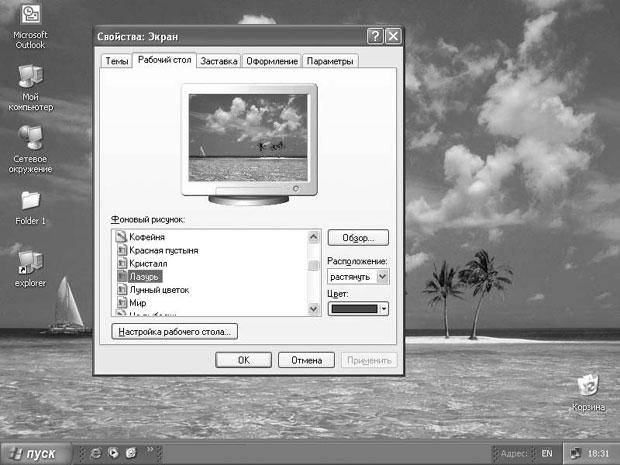Select Лунный цветок wallpaper from the list

pos(160,289)
